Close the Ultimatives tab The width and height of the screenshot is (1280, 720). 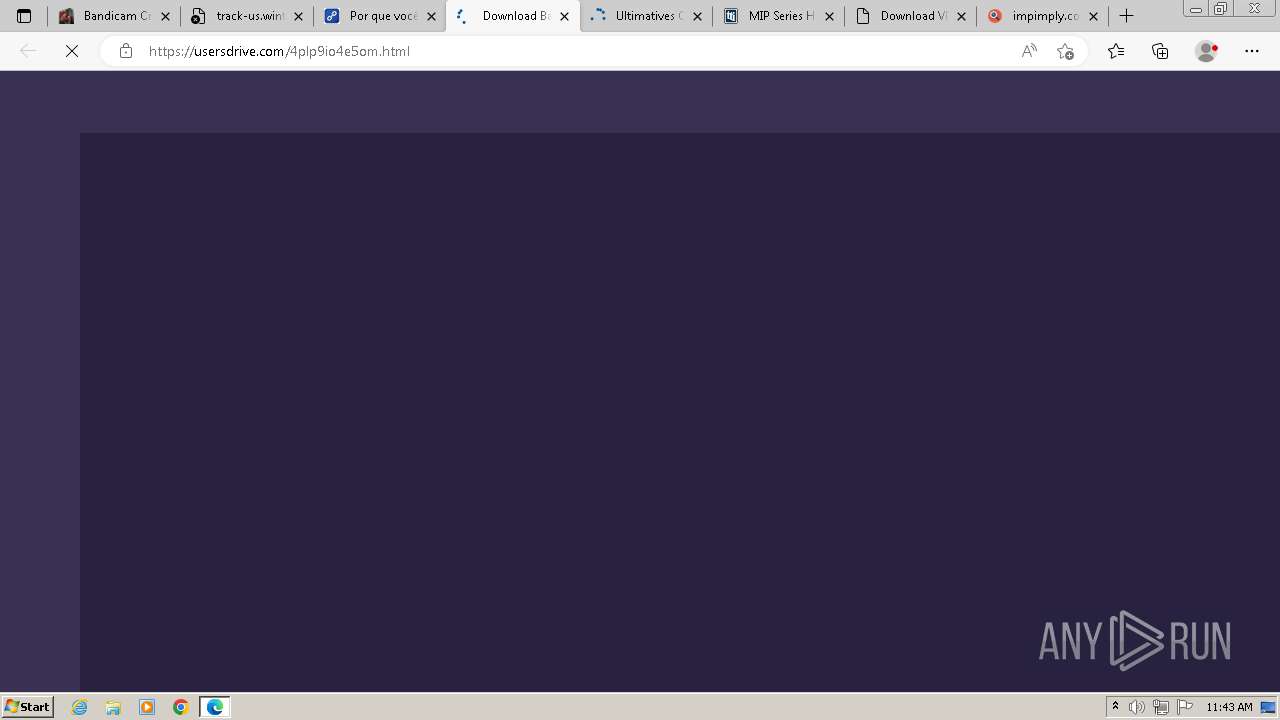click(x=697, y=16)
